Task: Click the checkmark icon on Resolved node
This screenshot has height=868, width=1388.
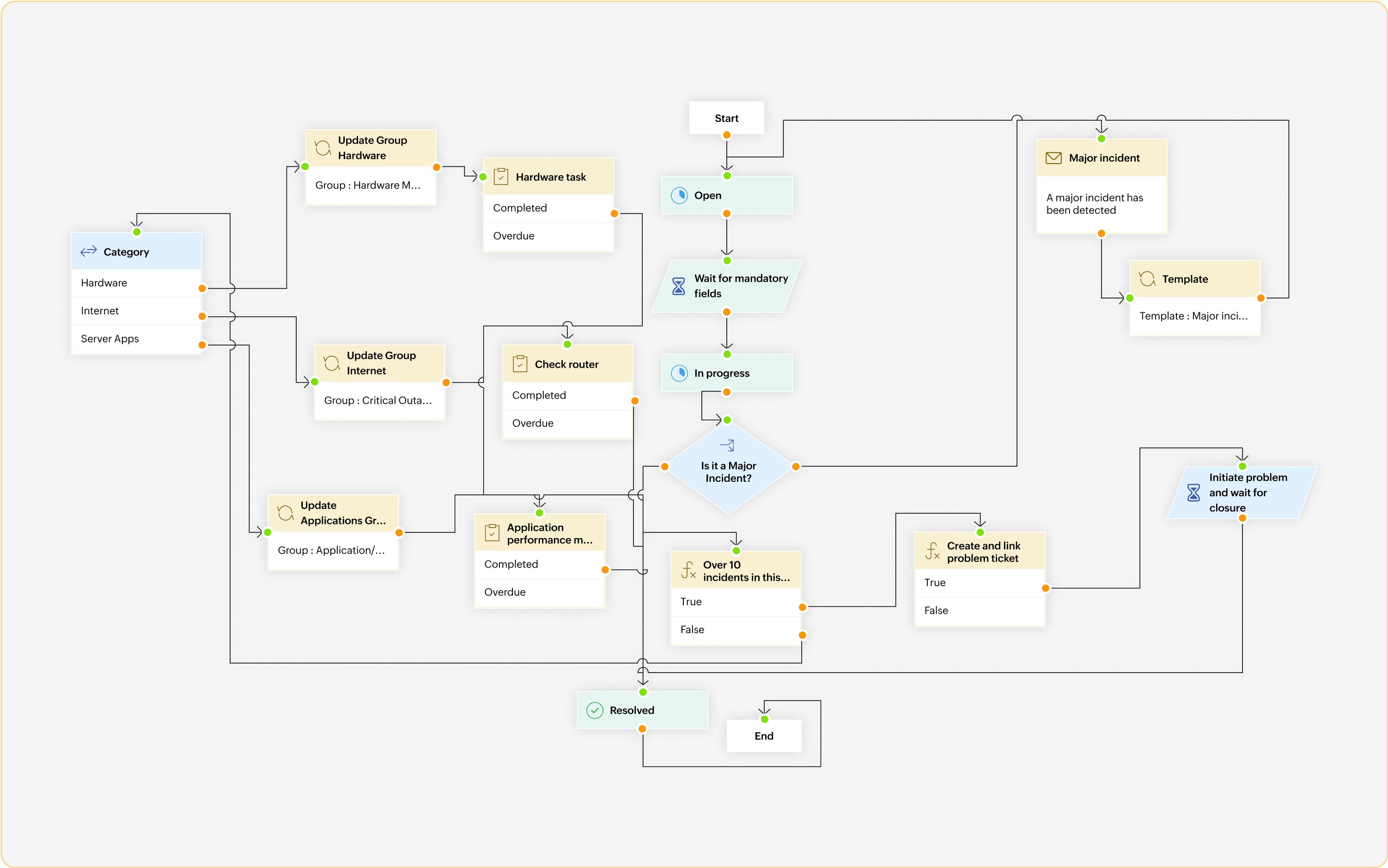Action: click(x=595, y=710)
